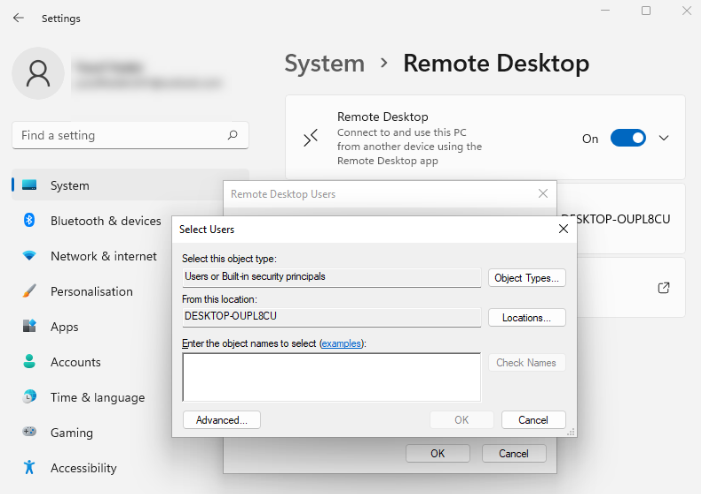Open the Advanced... options
The width and height of the screenshot is (701, 494).
pyautogui.click(x=222, y=420)
